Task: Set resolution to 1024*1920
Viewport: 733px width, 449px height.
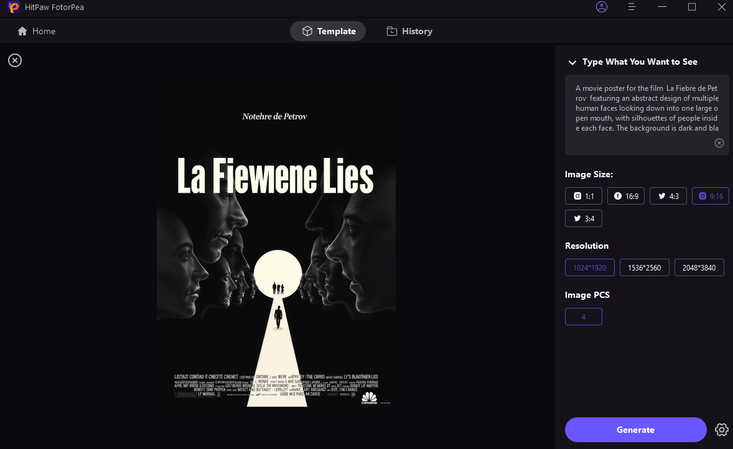Action: pos(590,268)
